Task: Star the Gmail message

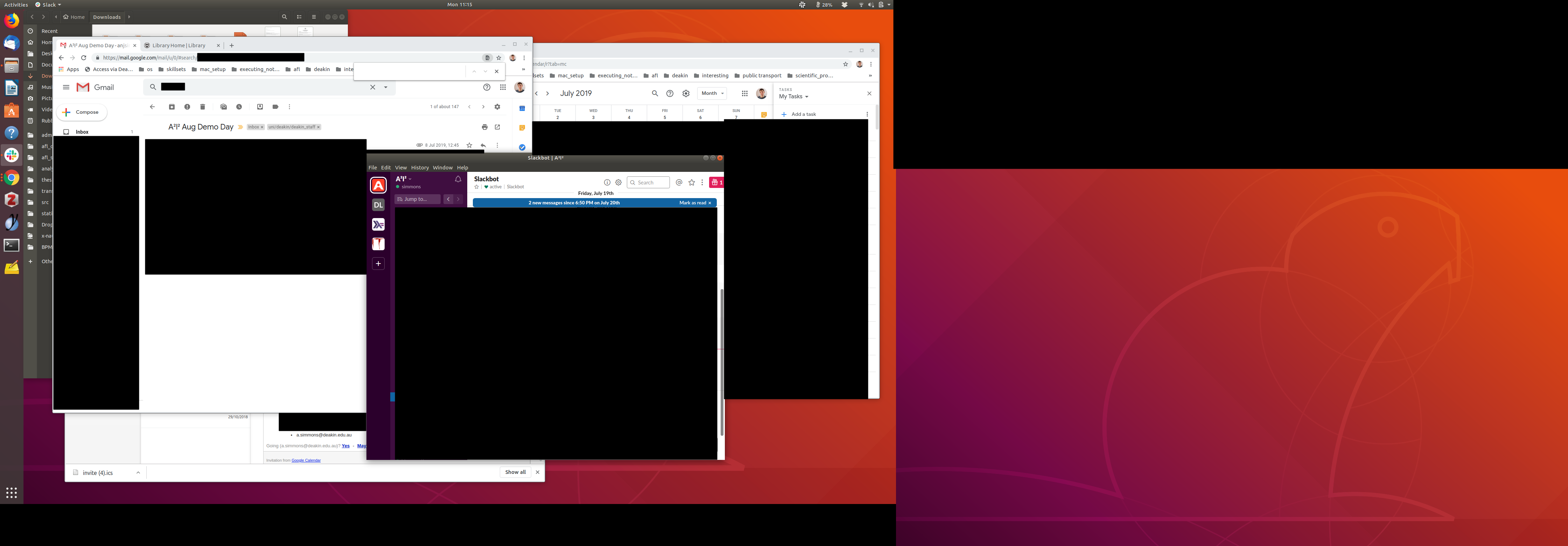Action: pyautogui.click(x=469, y=146)
